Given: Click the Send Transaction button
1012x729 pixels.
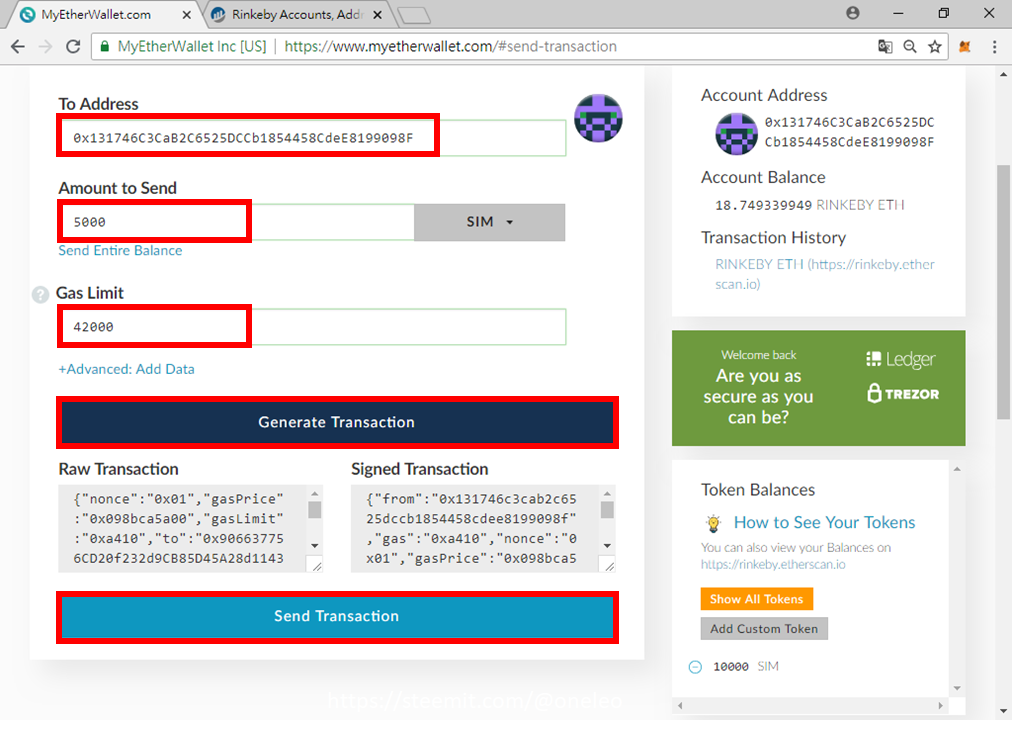Looking at the screenshot, I should click(x=337, y=616).
